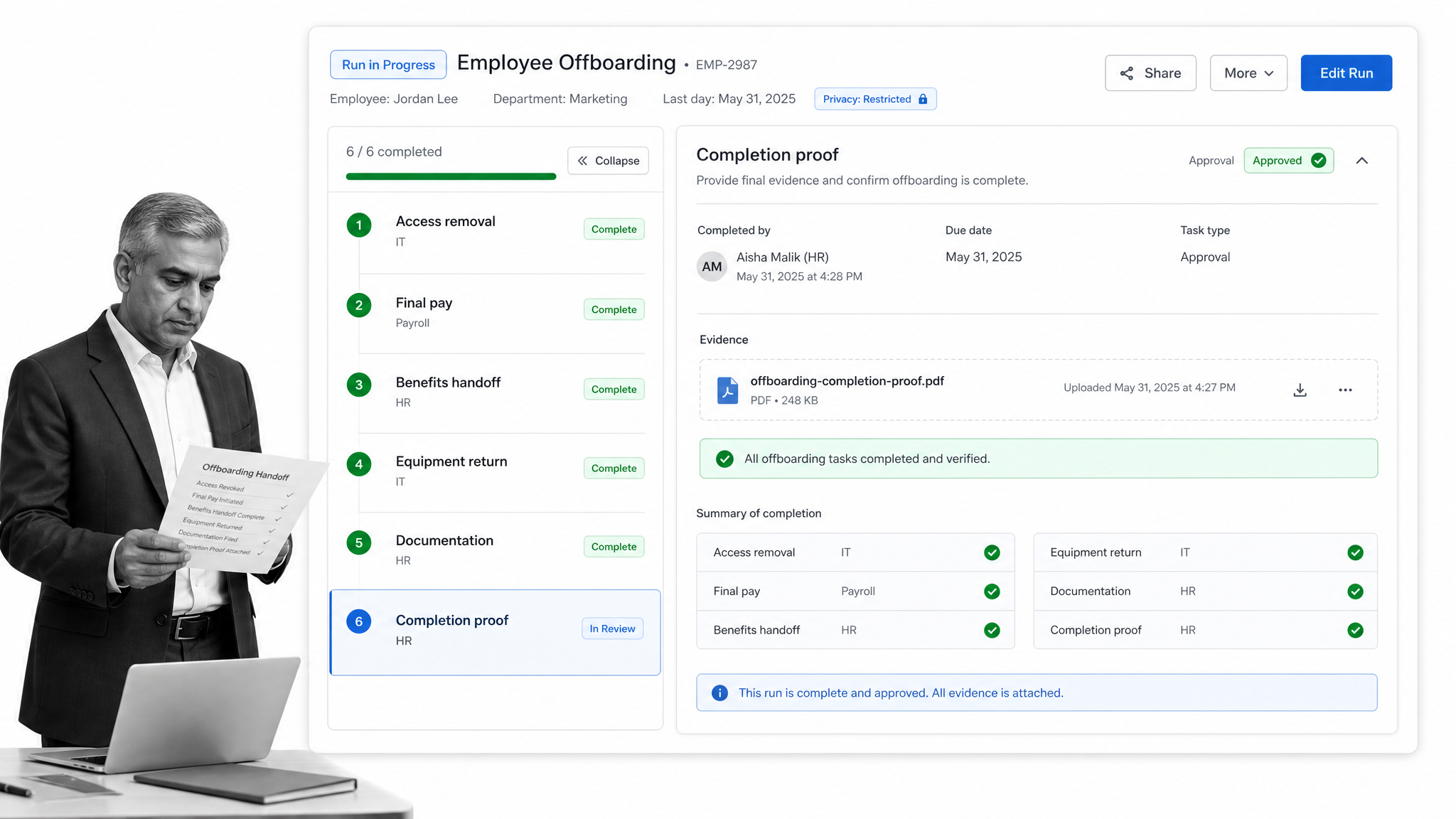This screenshot has width=1456, height=819.
Task: Click the Task type value 'Approval'
Action: coord(1205,257)
